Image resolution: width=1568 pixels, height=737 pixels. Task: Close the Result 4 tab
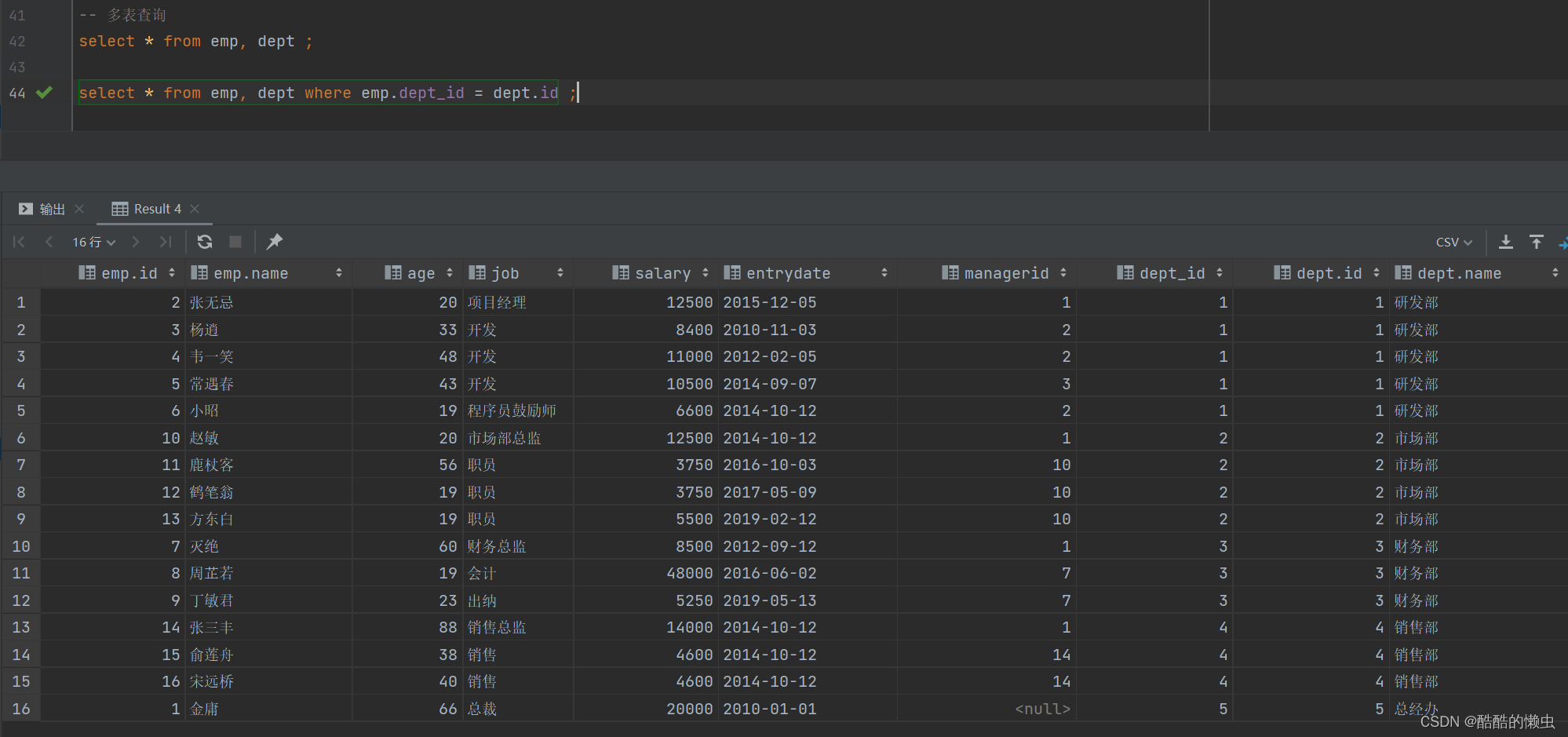pos(195,209)
